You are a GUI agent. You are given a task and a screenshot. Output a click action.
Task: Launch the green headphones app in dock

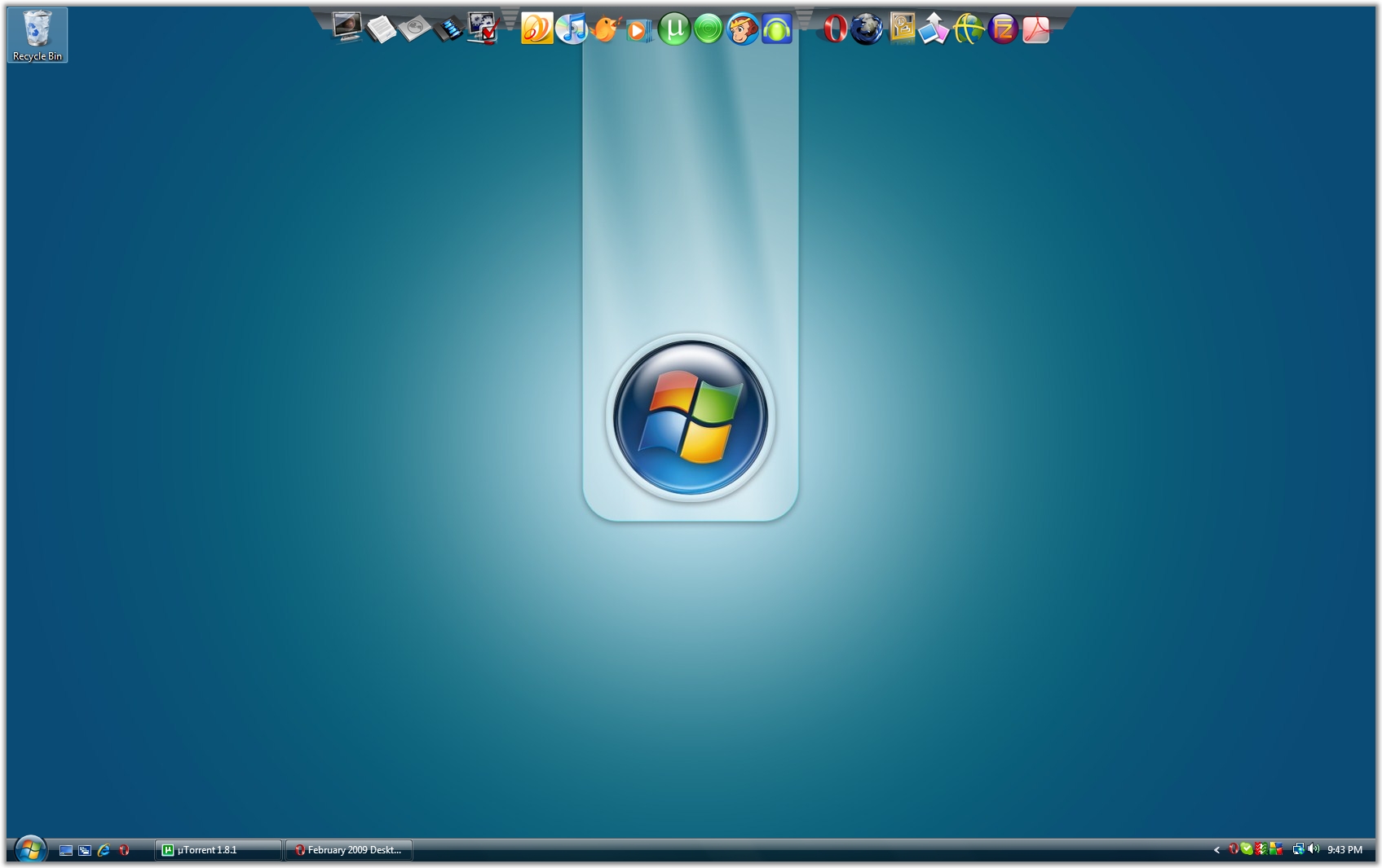(776, 30)
